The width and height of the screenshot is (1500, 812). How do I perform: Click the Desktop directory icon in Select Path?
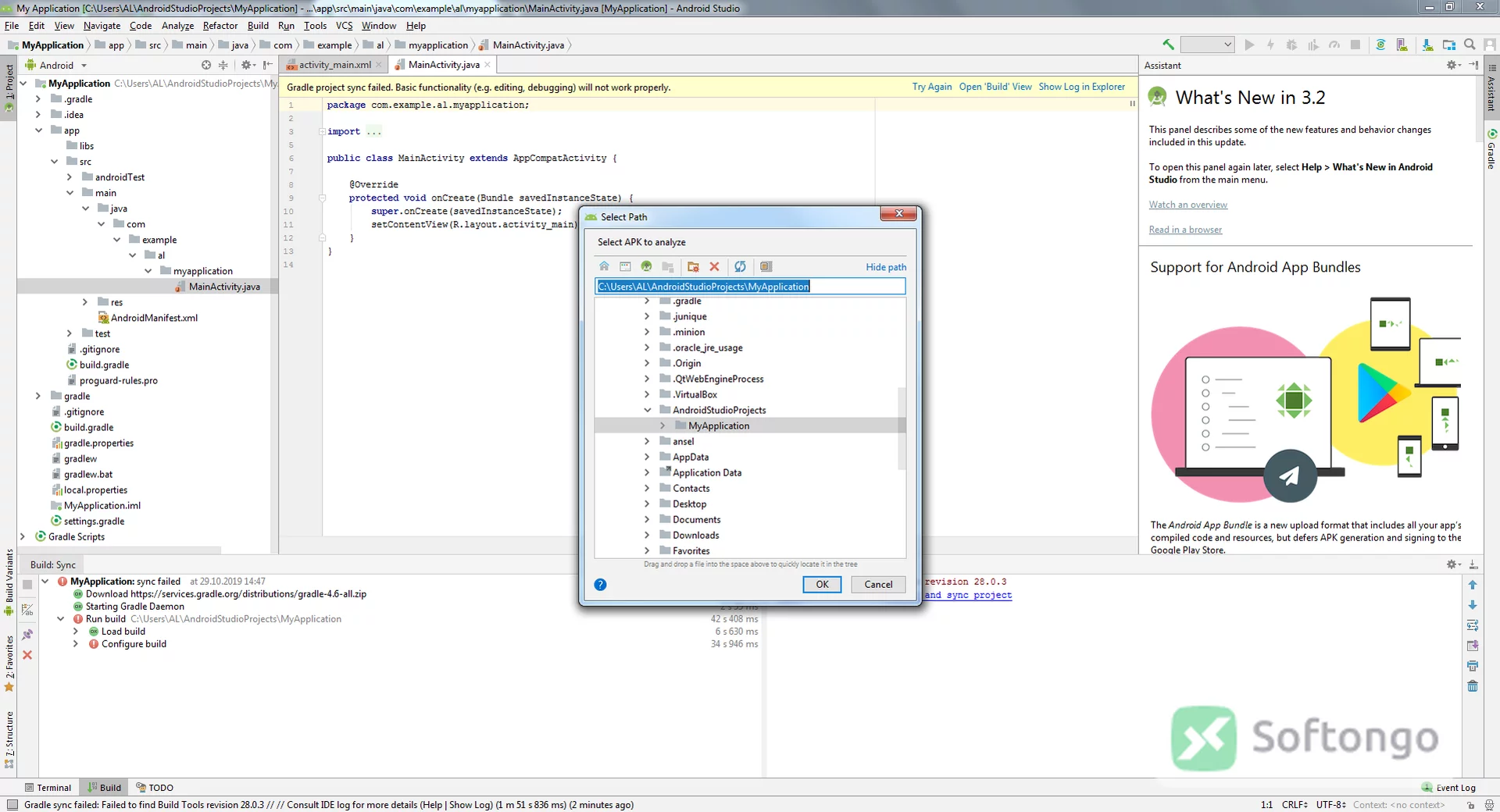pos(625,266)
